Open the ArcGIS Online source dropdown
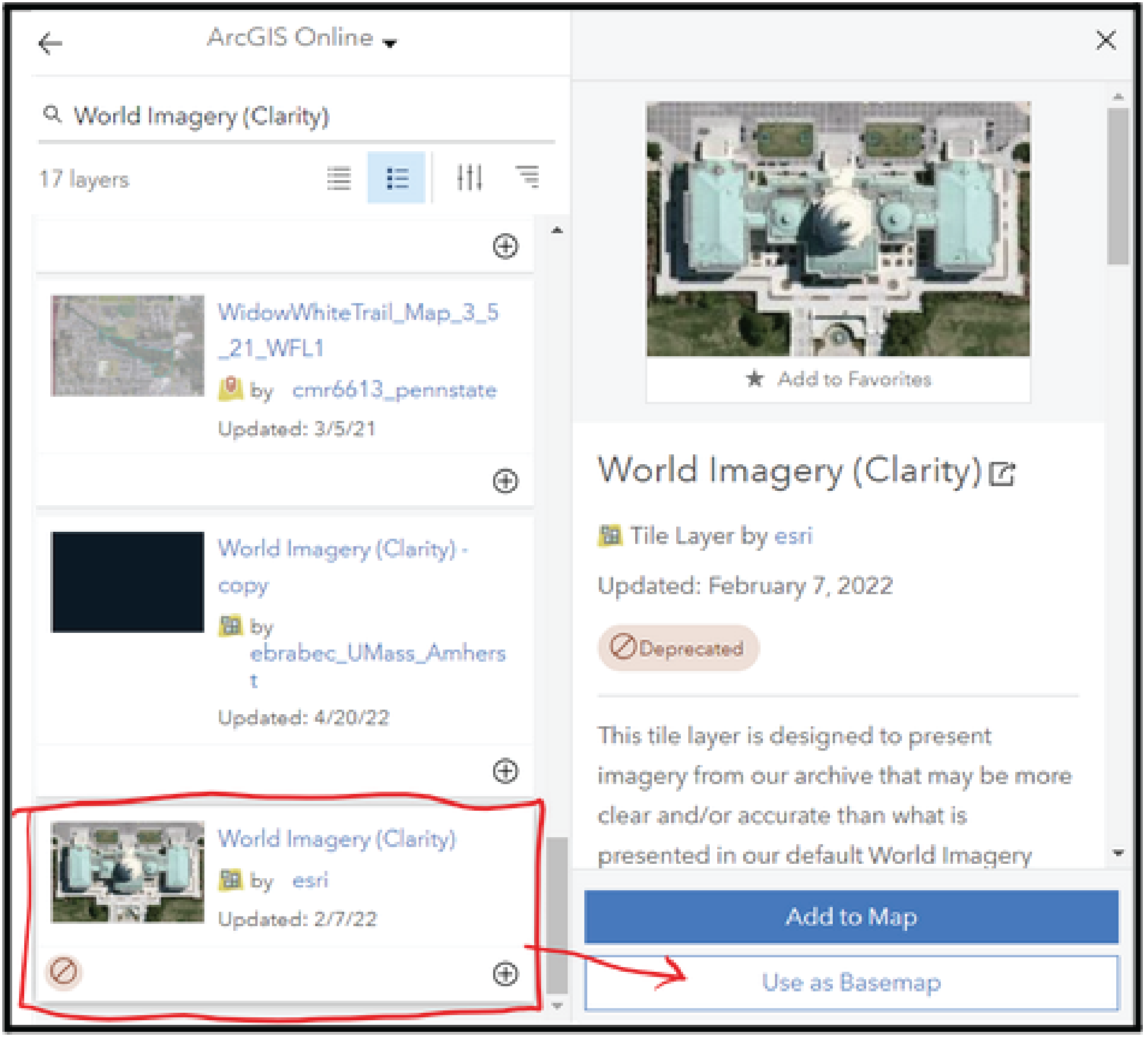 (302, 38)
